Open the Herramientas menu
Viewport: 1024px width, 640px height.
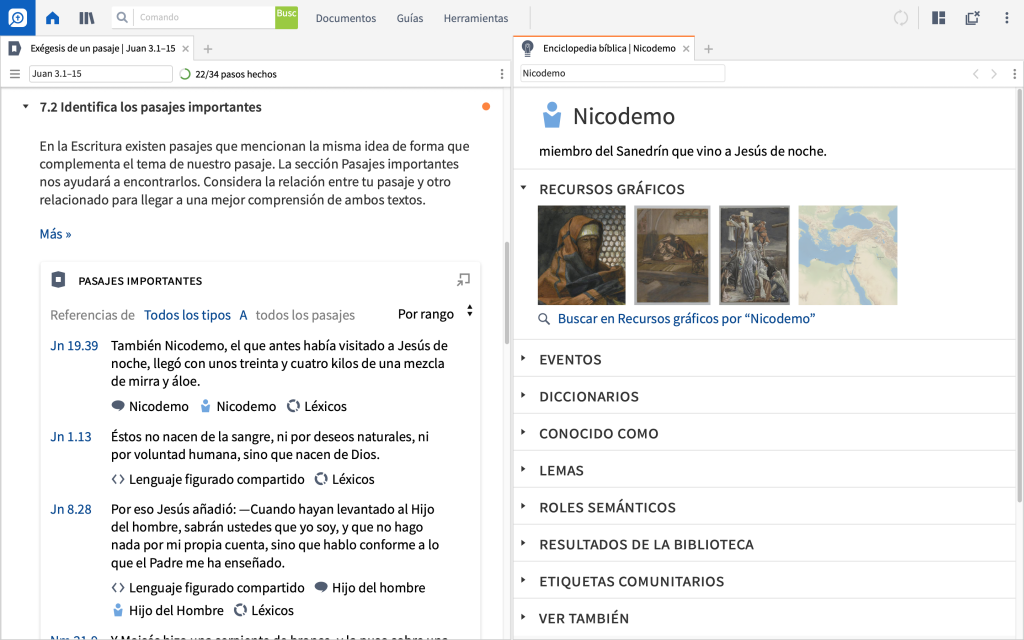(x=475, y=17)
